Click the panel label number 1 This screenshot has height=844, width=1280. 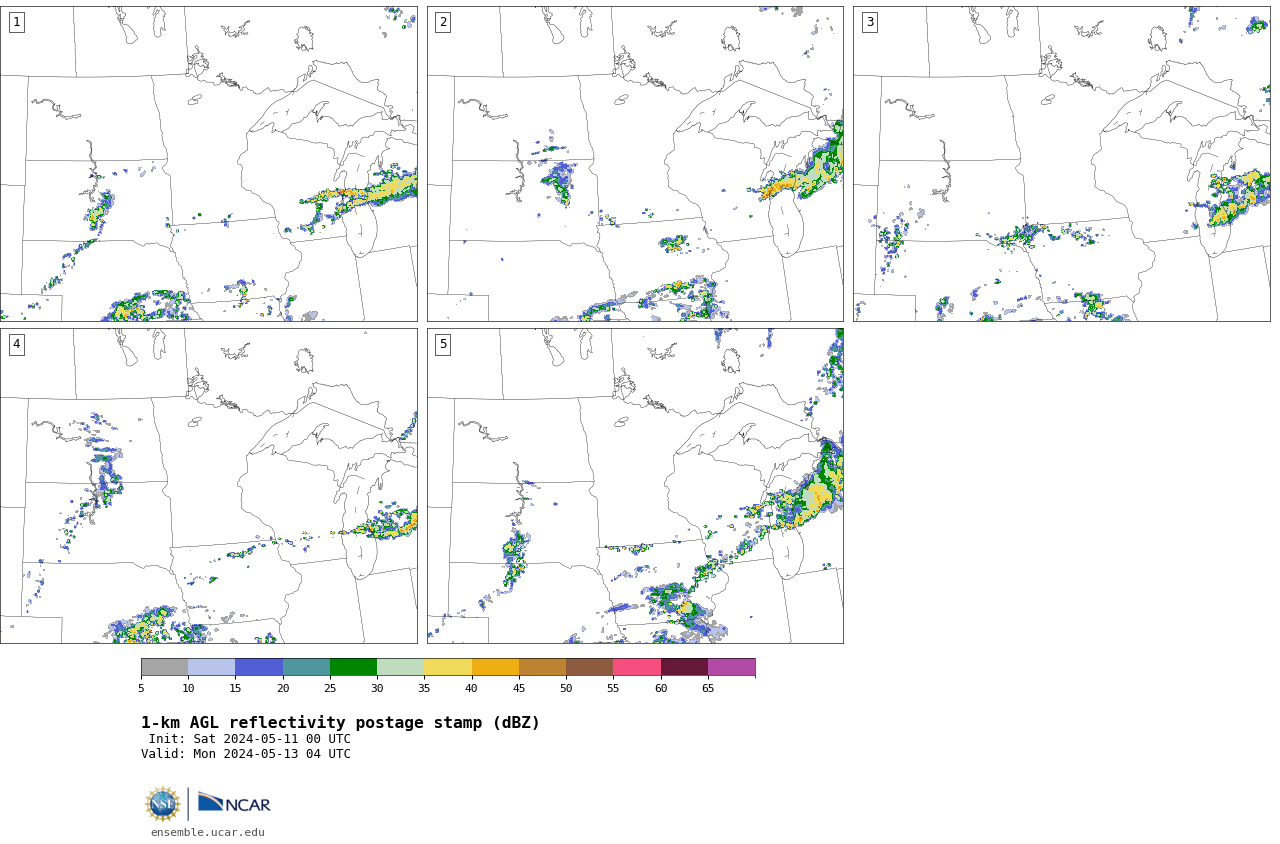(x=16, y=22)
